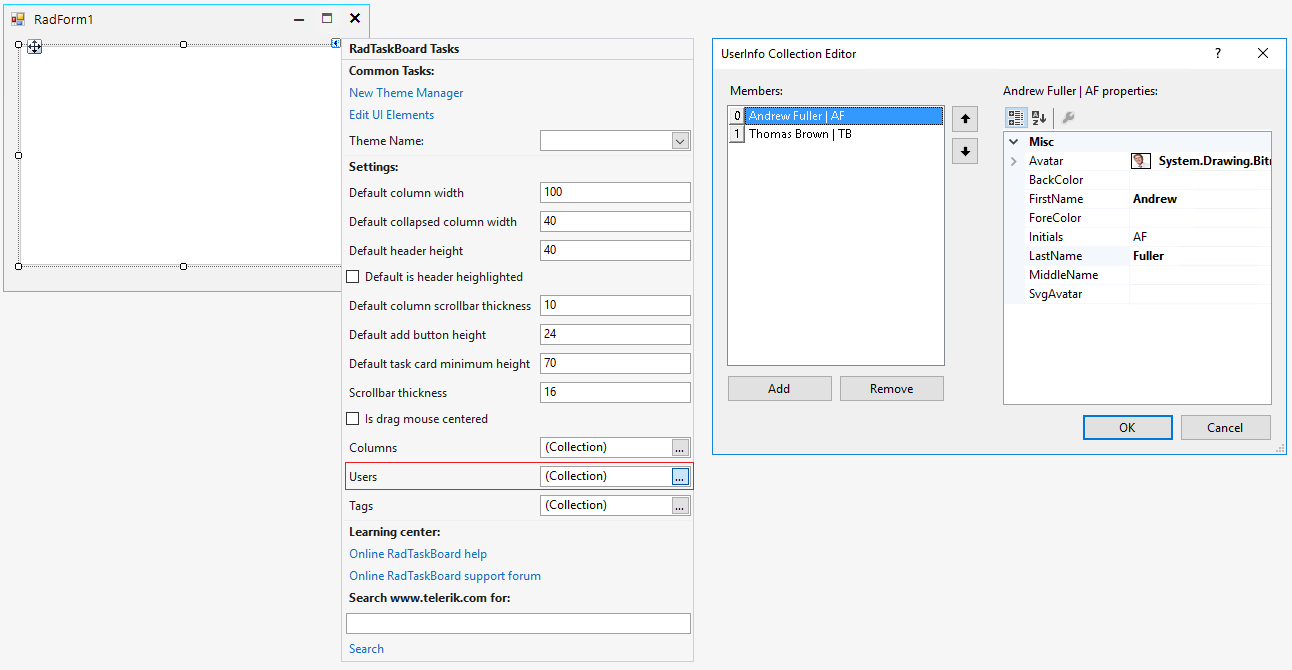Click Online RadTaskBoard help link

pyautogui.click(x=417, y=553)
